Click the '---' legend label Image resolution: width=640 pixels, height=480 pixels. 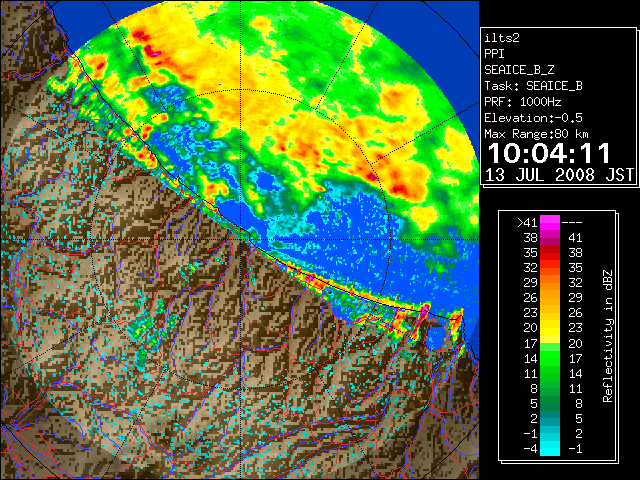pyautogui.click(x=572, y=222)
